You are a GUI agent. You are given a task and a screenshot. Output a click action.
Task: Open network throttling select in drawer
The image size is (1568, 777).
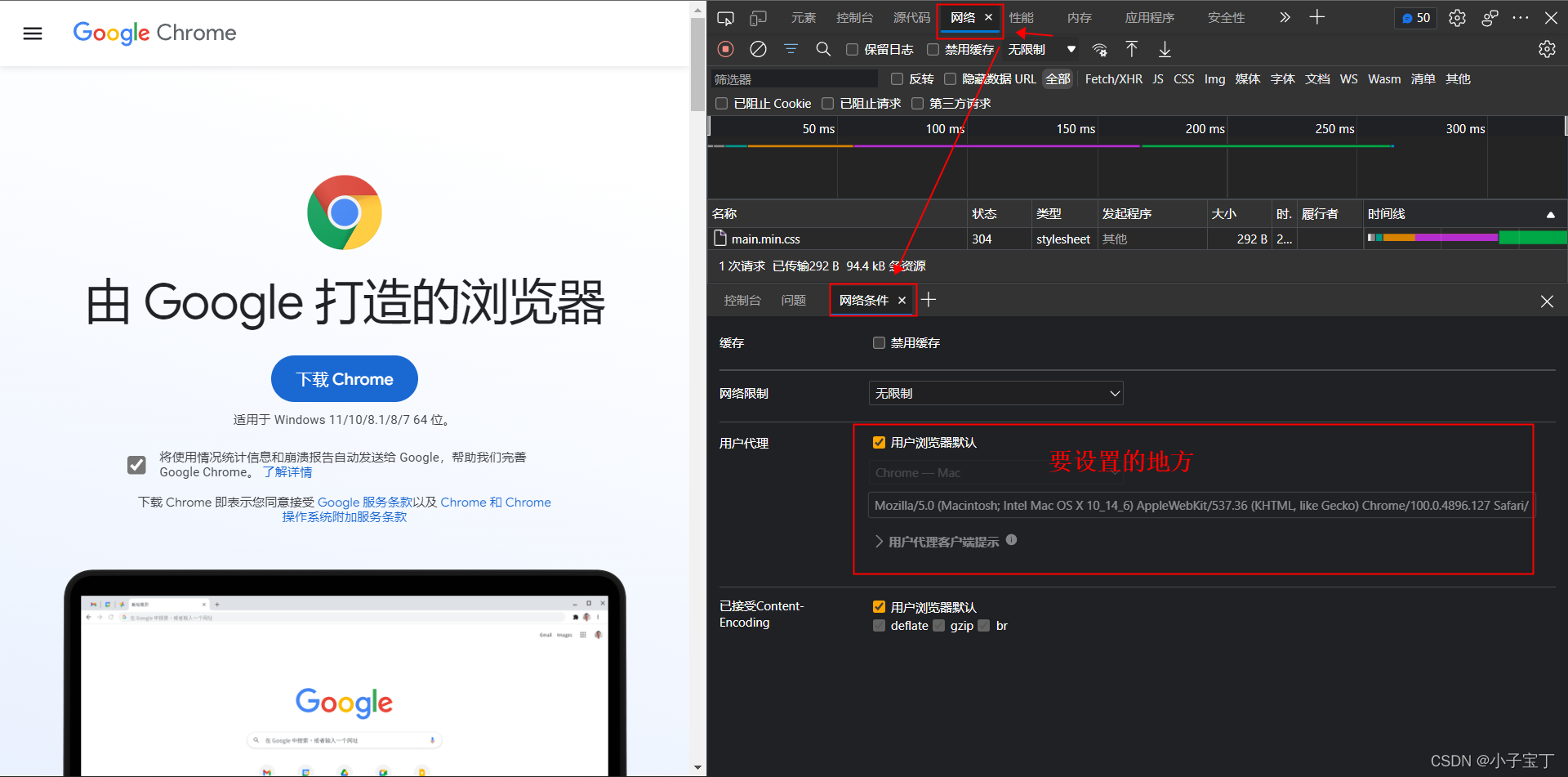996,393
